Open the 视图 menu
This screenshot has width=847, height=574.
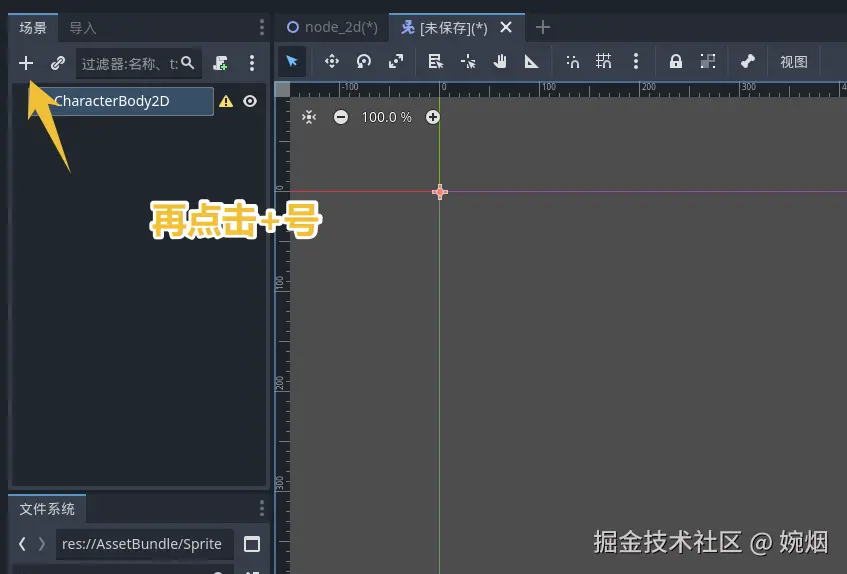pyautogui.click(x=794, y=62)
